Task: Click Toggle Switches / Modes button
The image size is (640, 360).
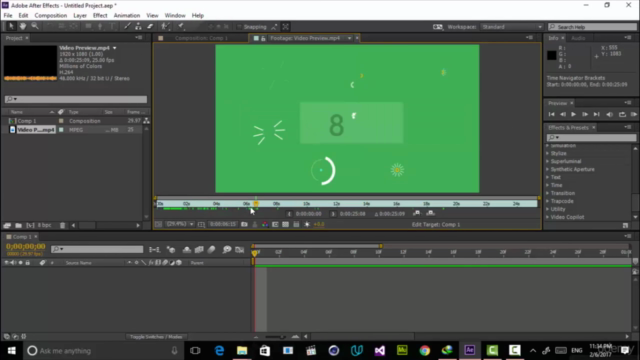Action: pos(156,337)
